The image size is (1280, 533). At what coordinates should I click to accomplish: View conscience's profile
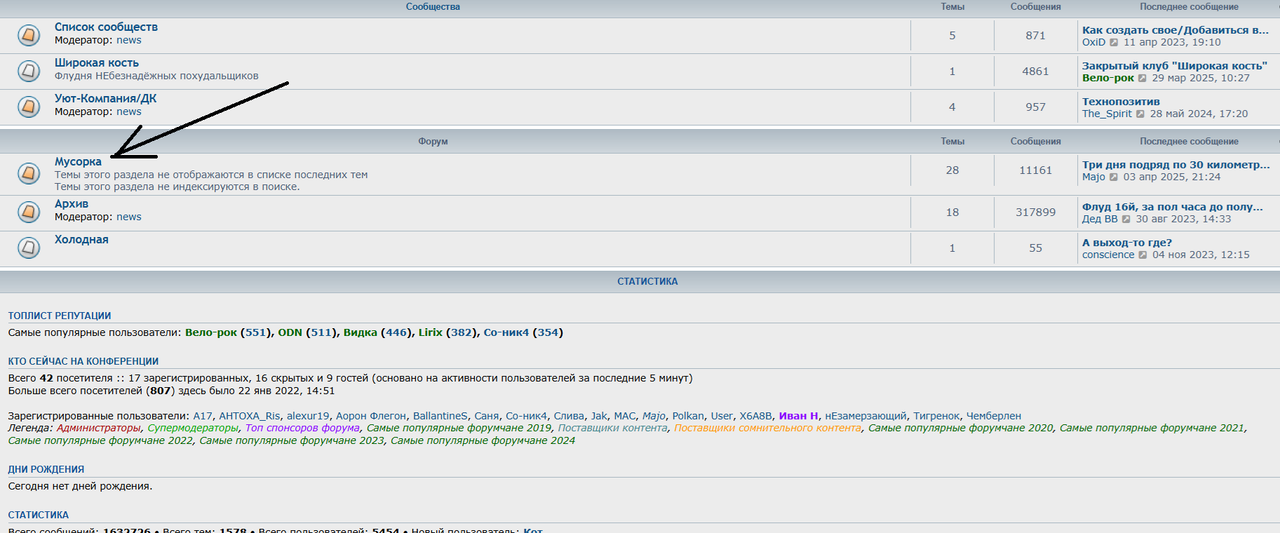[x=1108, y=255]
